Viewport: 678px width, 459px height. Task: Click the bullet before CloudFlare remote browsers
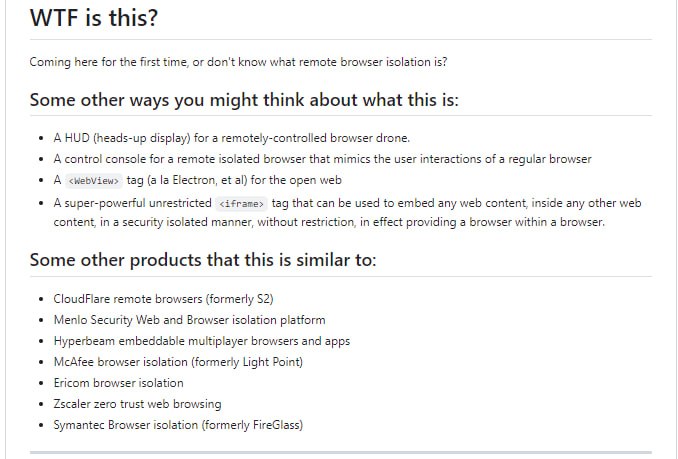click(x=42, y=299)
